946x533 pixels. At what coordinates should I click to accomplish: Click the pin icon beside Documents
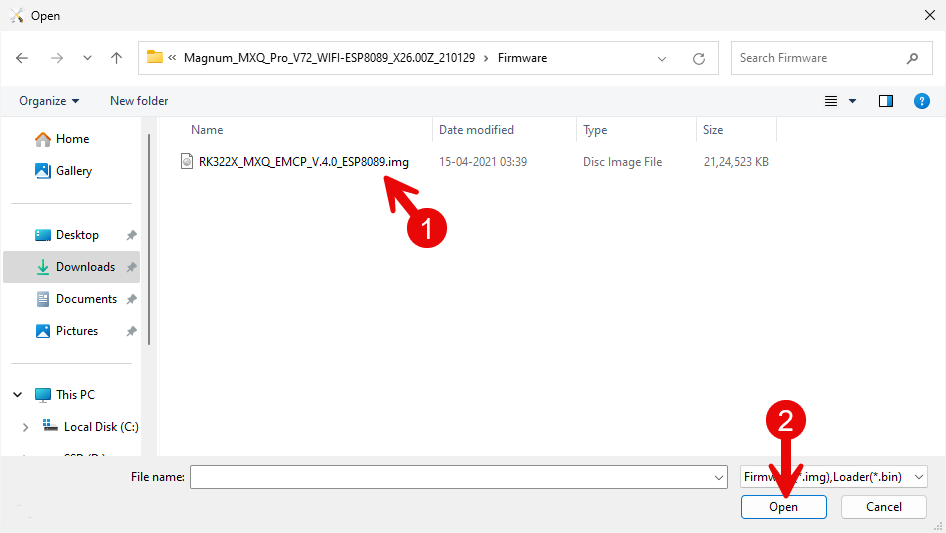click(131, 299)
